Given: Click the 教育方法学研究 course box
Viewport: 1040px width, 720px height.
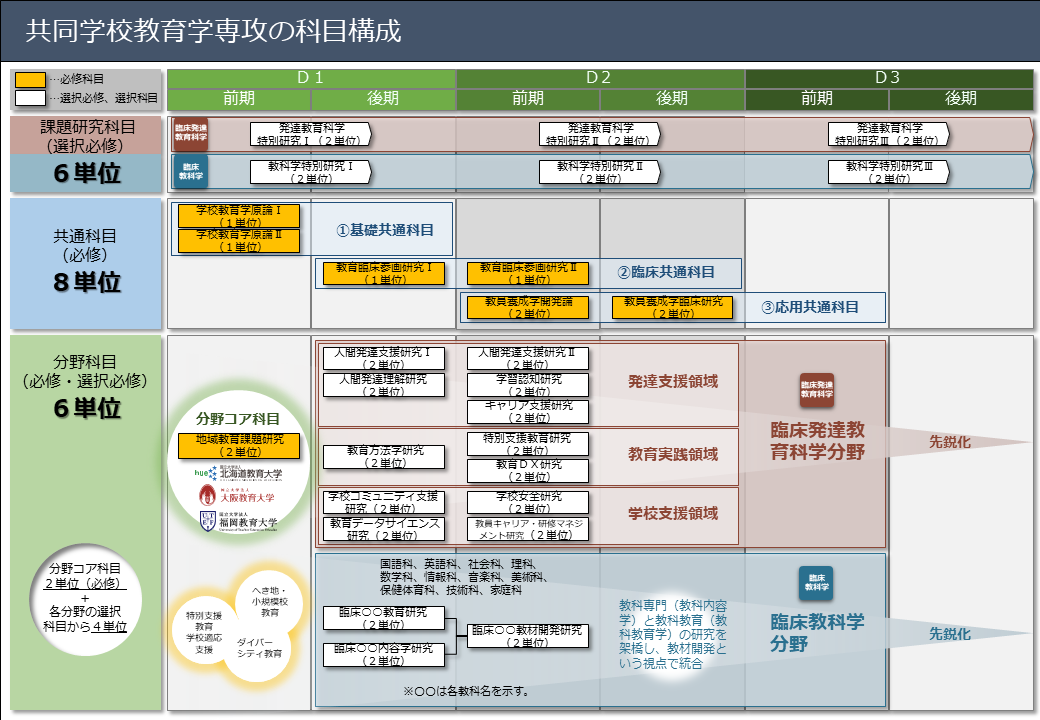Looking at the screenshot, I should (383, 457).
